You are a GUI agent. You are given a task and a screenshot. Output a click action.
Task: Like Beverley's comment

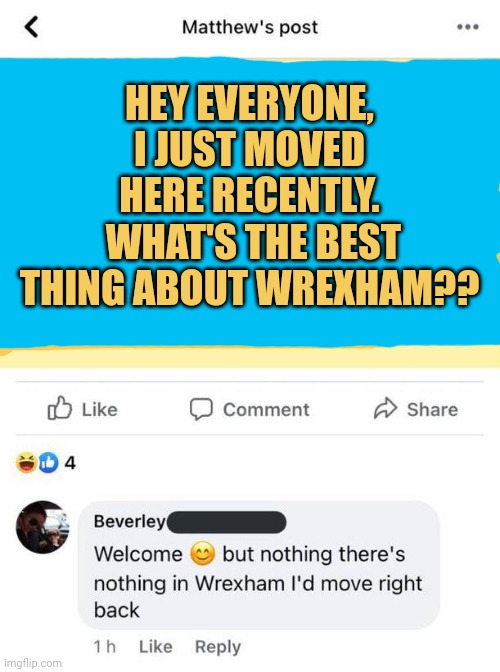click(156, 647)
